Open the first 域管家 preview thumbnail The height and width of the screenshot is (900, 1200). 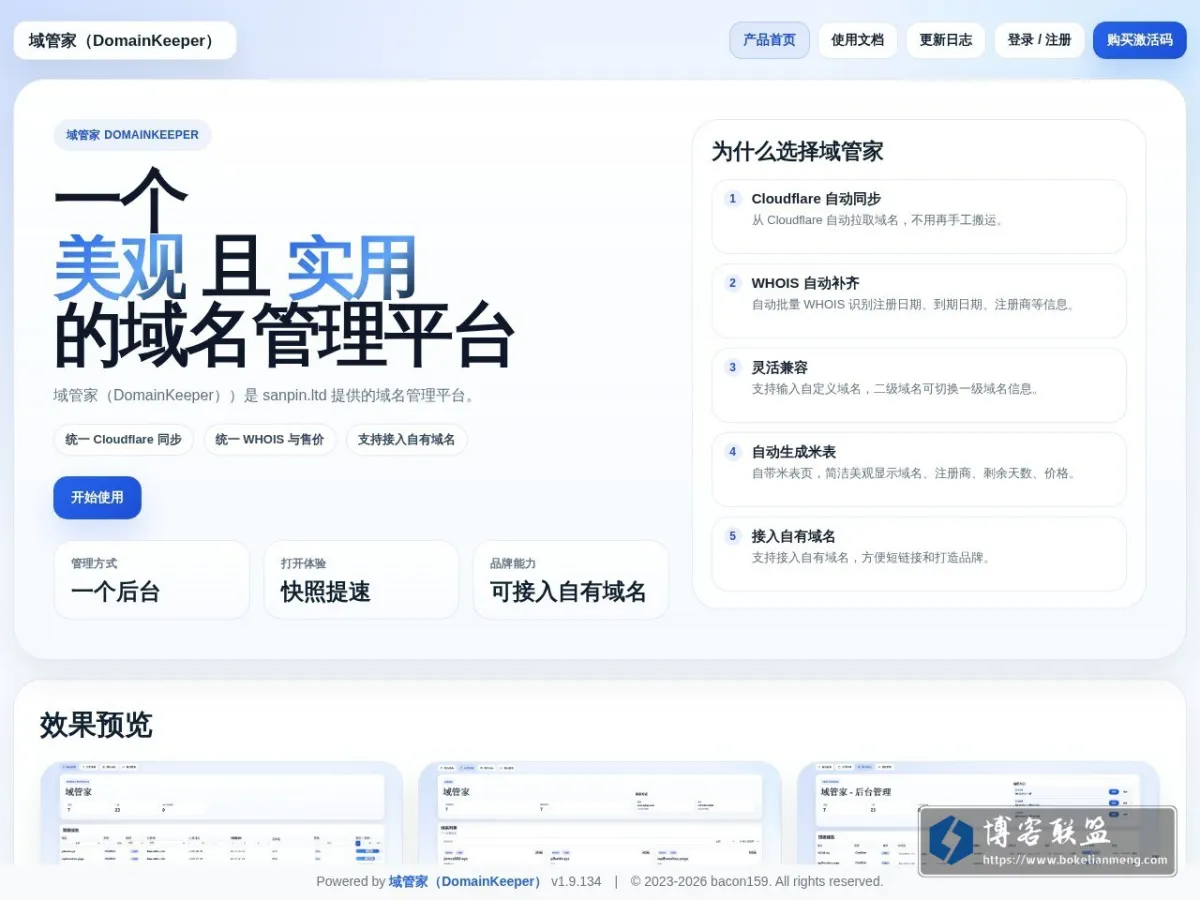coord(222,813)
